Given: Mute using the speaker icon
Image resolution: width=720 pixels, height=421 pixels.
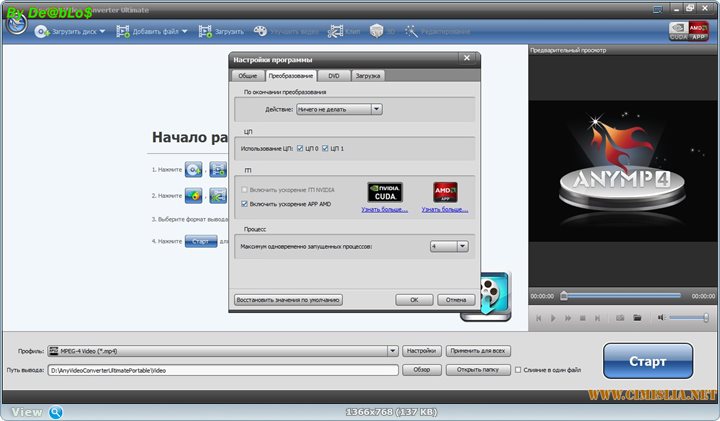Looking at the screenshot, I should pos(661,317).
